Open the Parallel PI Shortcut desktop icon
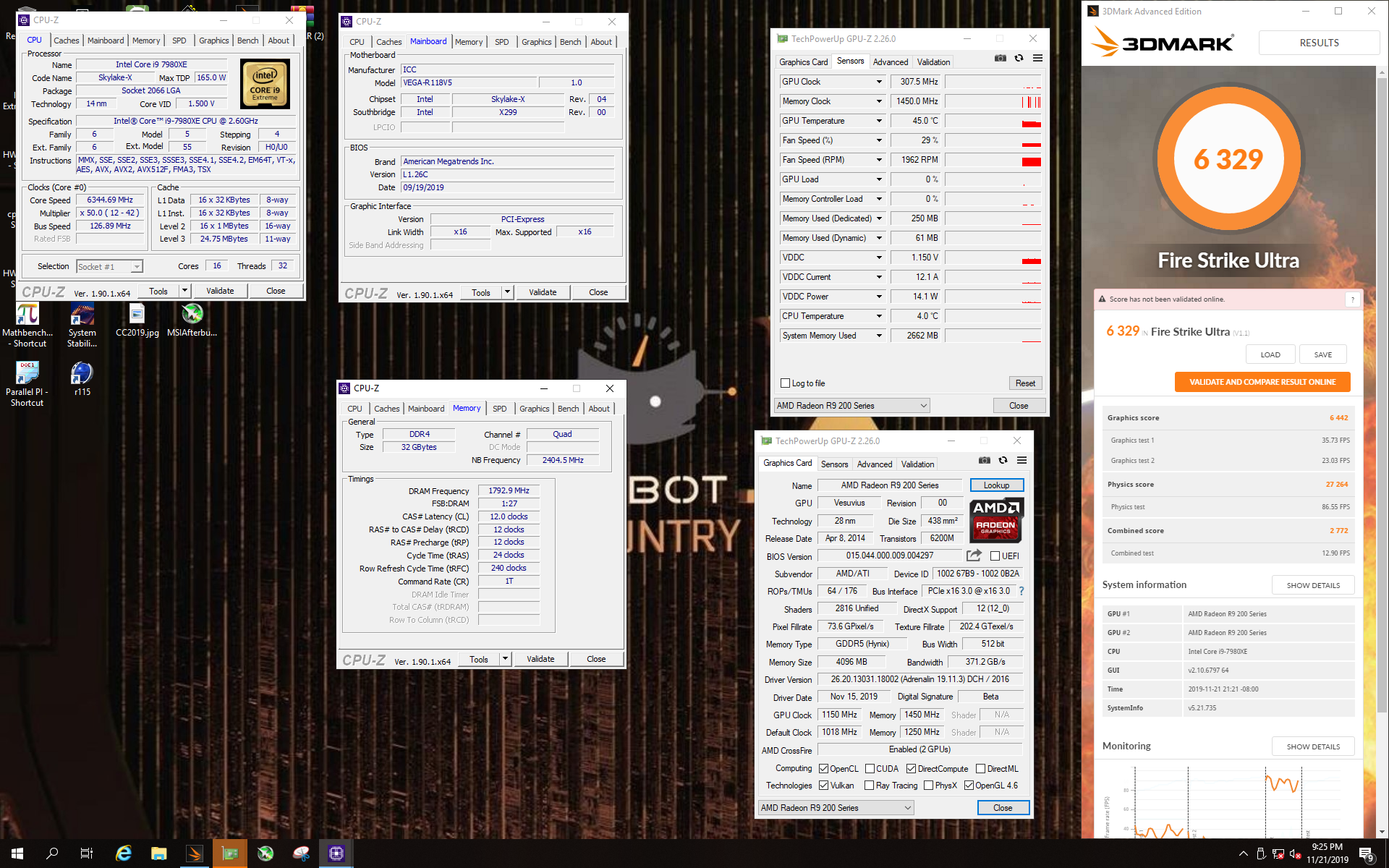 27,384
